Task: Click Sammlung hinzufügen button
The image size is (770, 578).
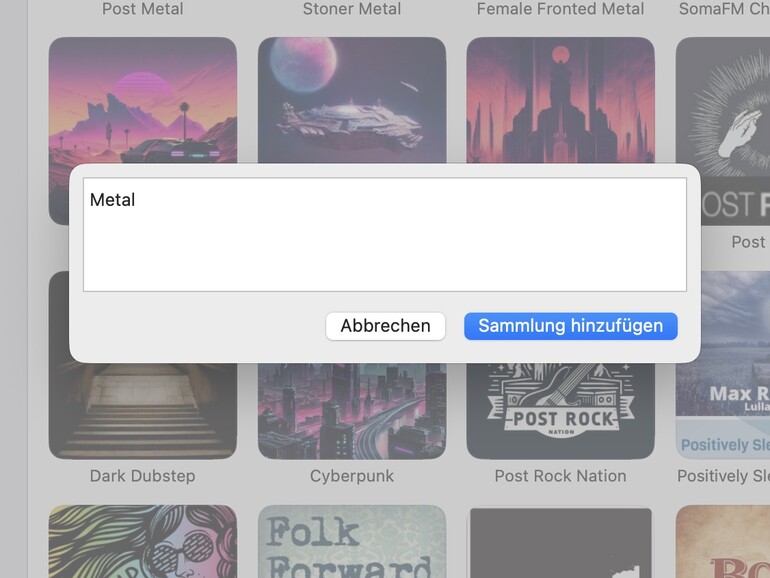Action: click(571, 326)
